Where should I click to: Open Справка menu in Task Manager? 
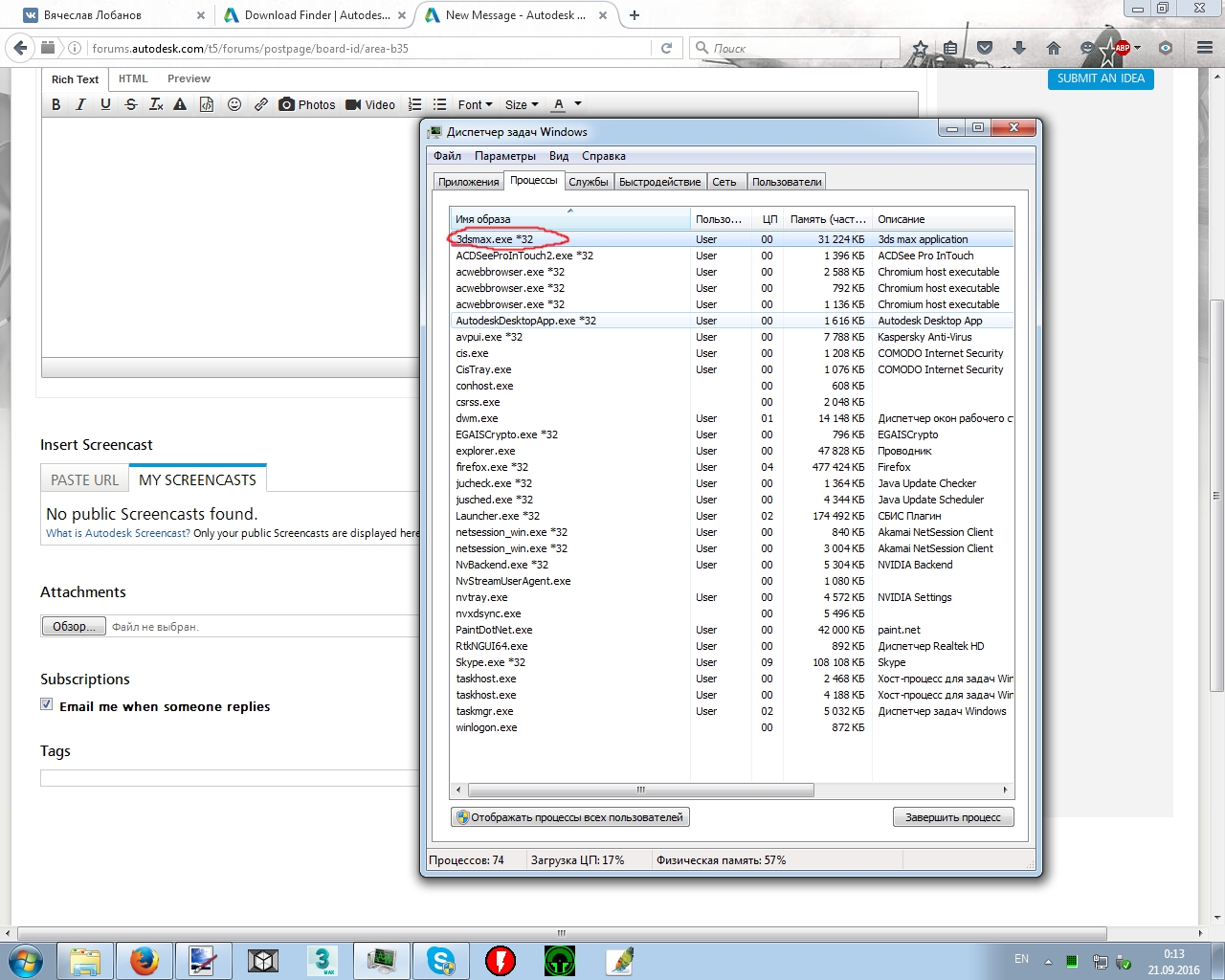pyautogui.click(x=604, y=156)
